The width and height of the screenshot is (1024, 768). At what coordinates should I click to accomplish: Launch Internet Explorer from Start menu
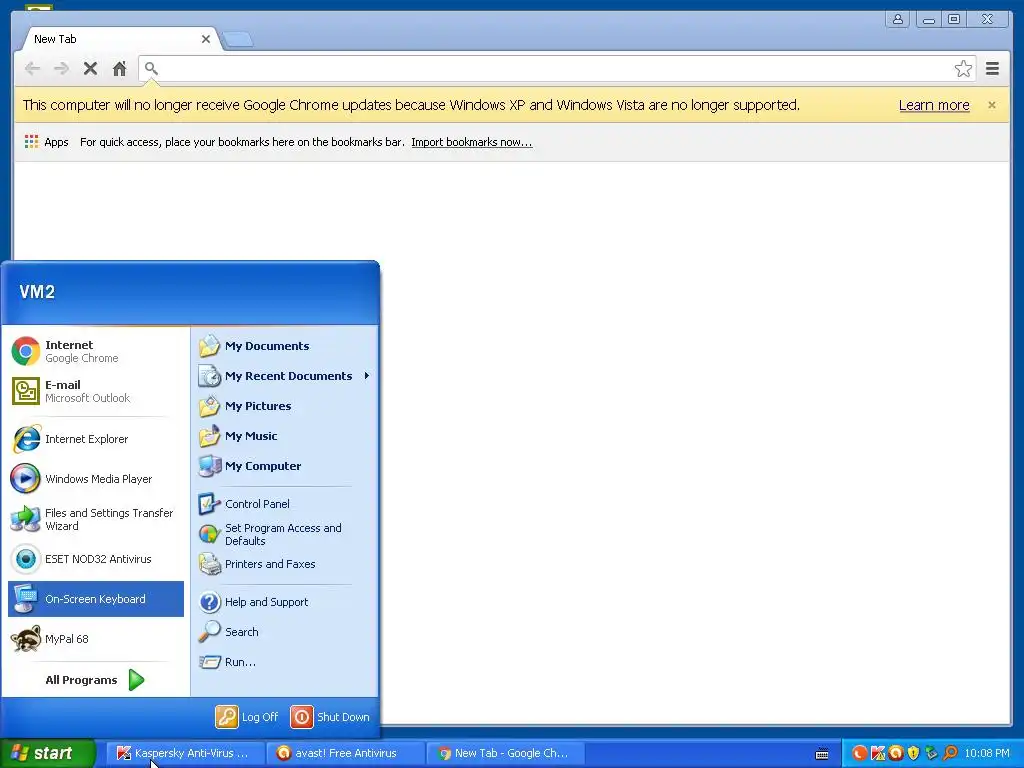(96, 439)
